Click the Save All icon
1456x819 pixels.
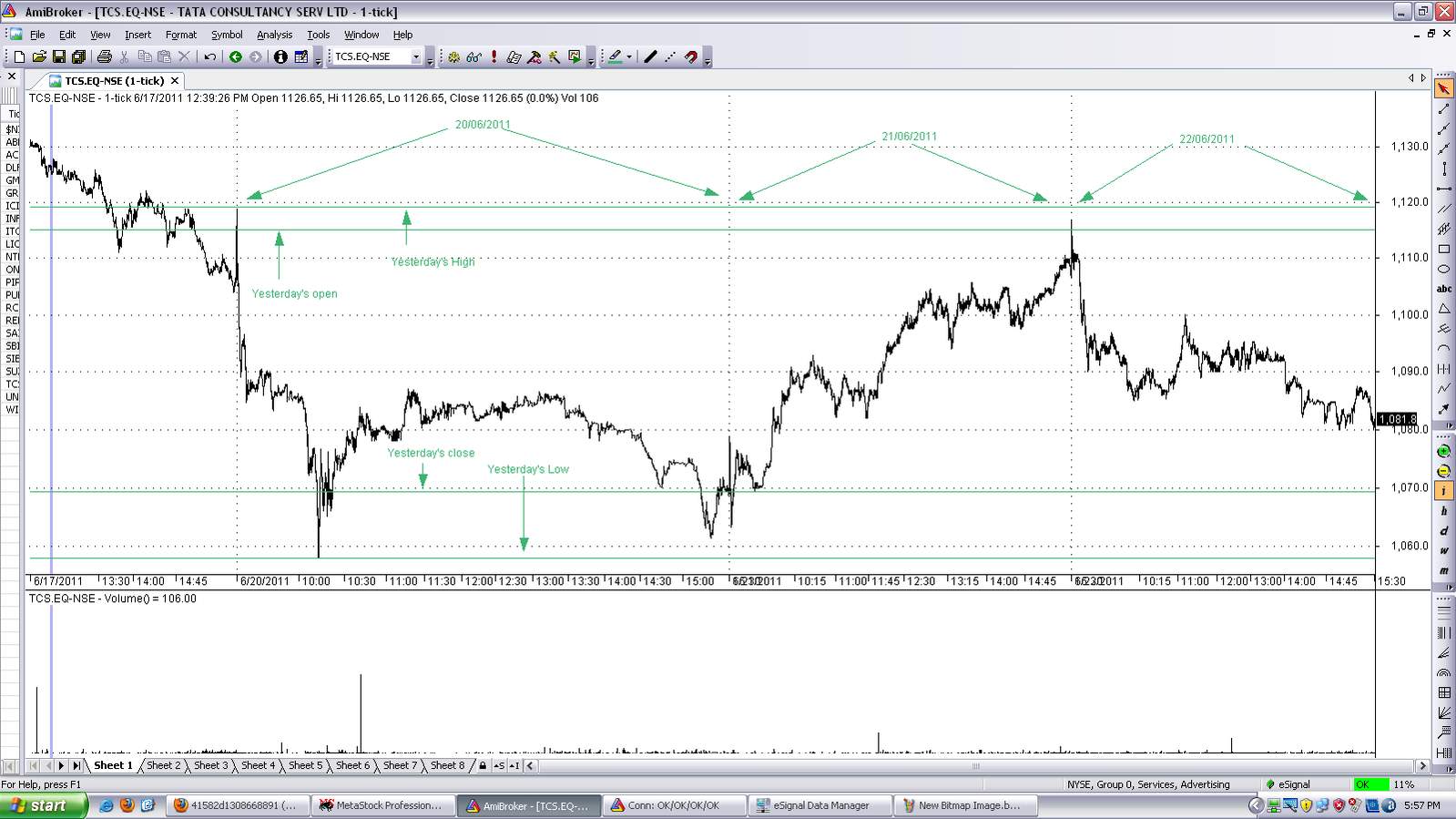(x=79, y=56)
